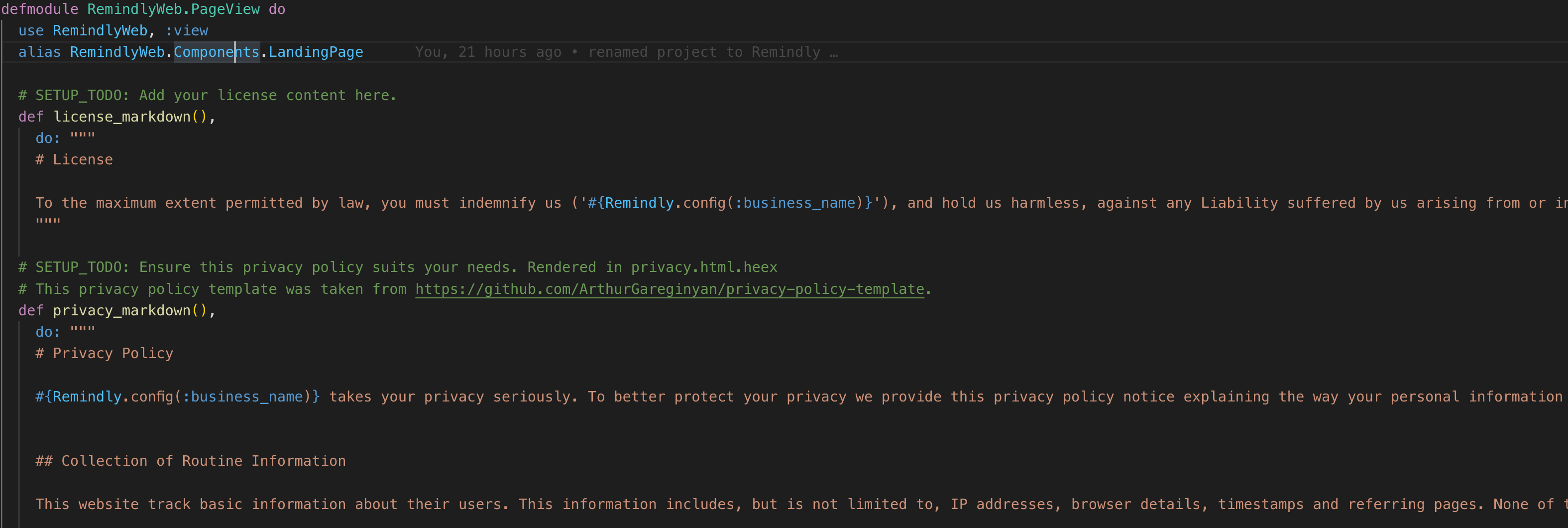Image resolution: width=1568 pixels, height=528 pixels.
Task: Click 'defmodule' keyword on first line
Action: tap(39, 9)
